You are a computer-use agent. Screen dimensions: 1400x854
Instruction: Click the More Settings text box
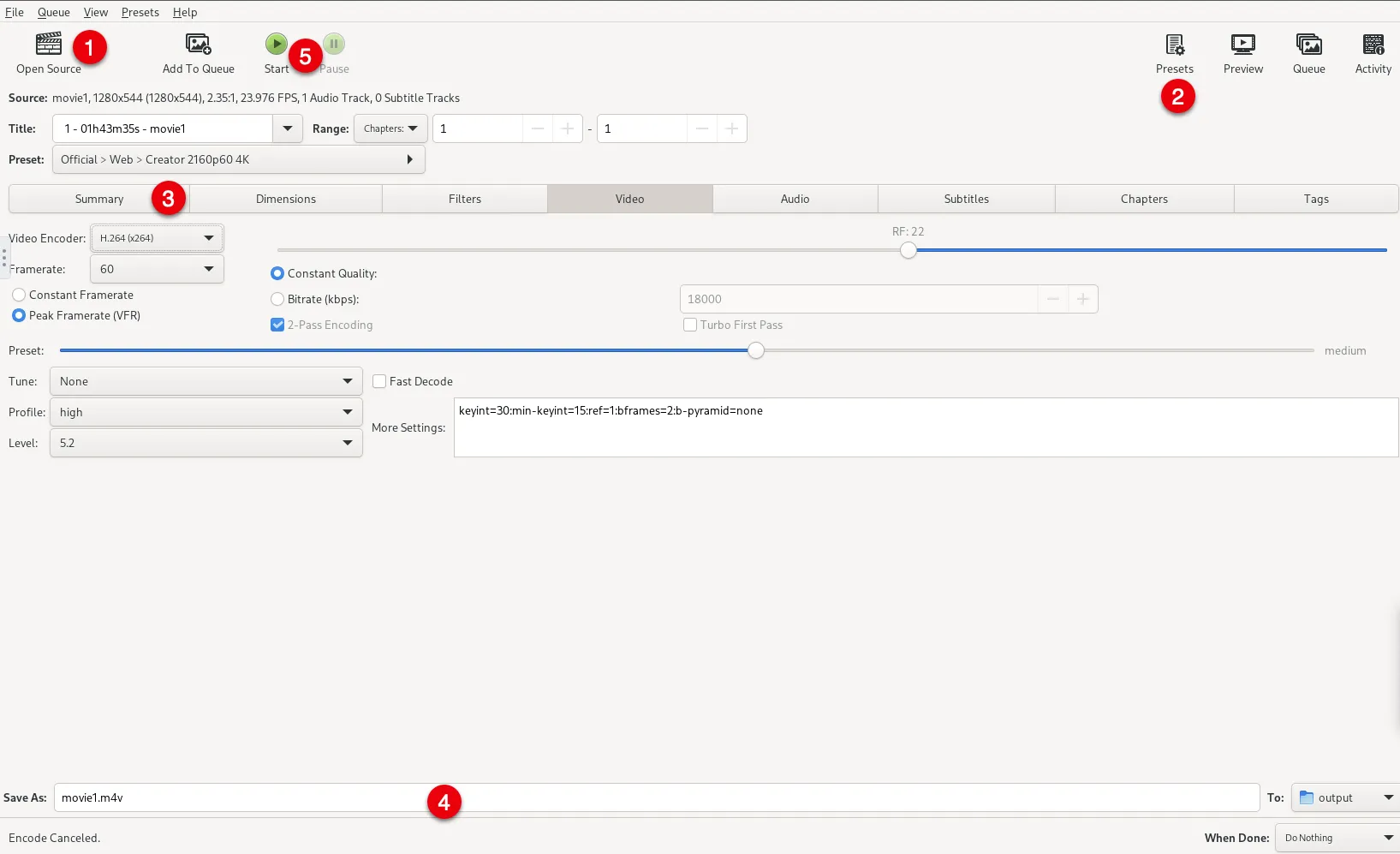[x=926, y=427]
